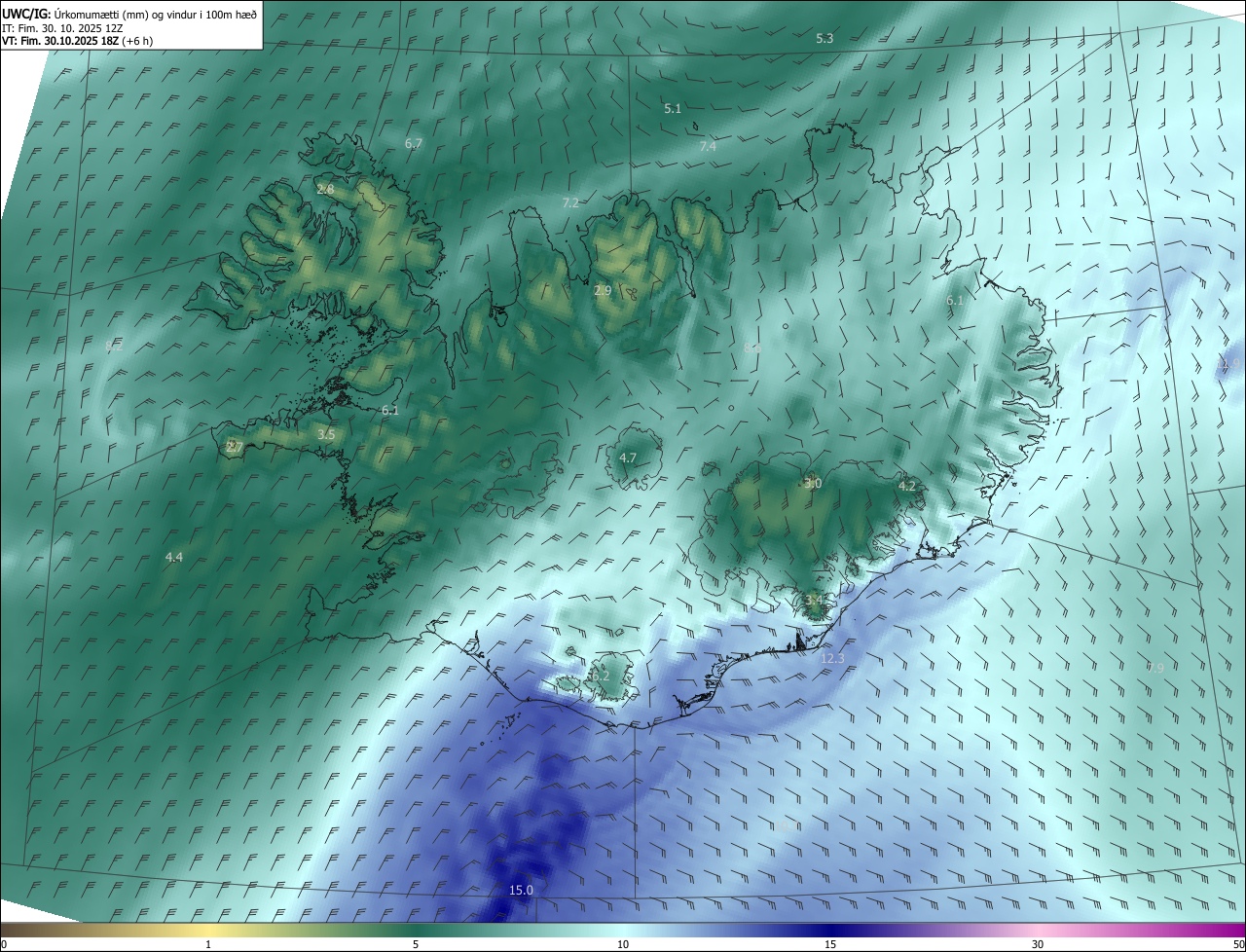Click the 30 tick on colour scale
1246x952 pixels.
point(1038,944)
